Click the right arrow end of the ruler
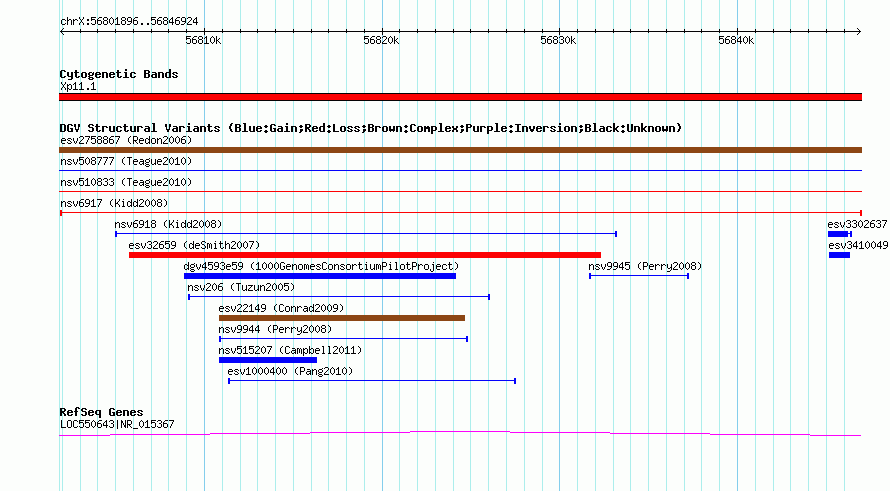Screen dimensions: 890x491 [858, 32]
